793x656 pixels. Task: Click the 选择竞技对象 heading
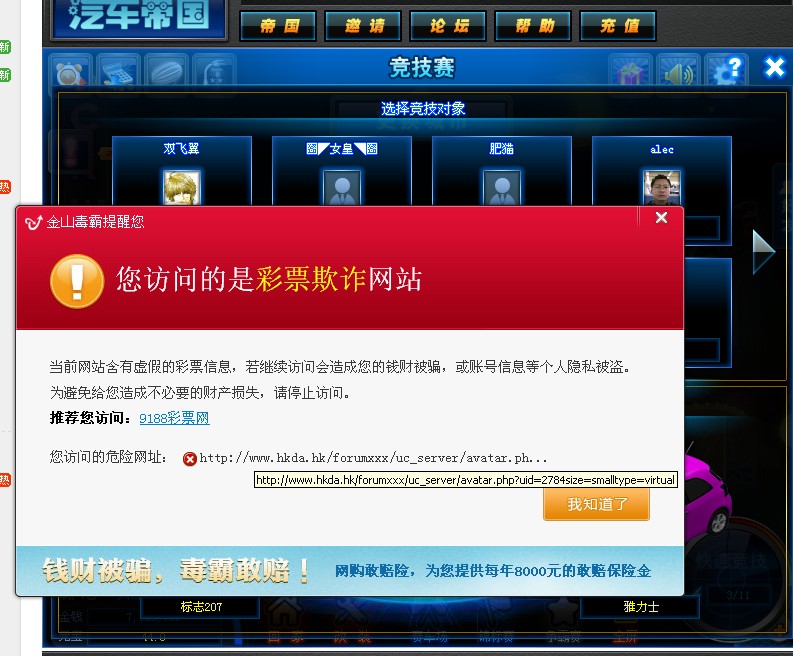(423, 108)
